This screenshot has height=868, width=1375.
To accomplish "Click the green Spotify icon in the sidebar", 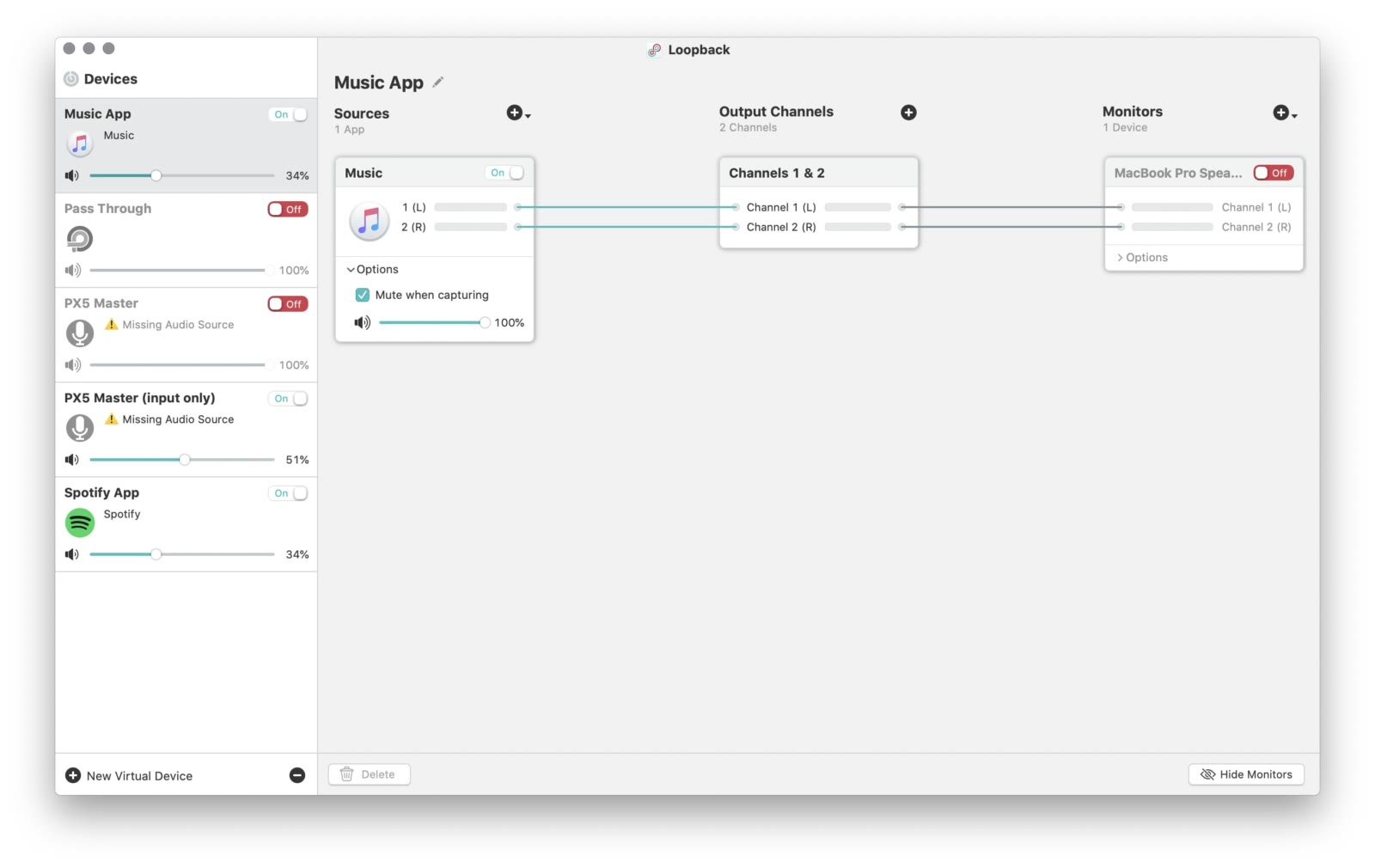I will [80, 522].
